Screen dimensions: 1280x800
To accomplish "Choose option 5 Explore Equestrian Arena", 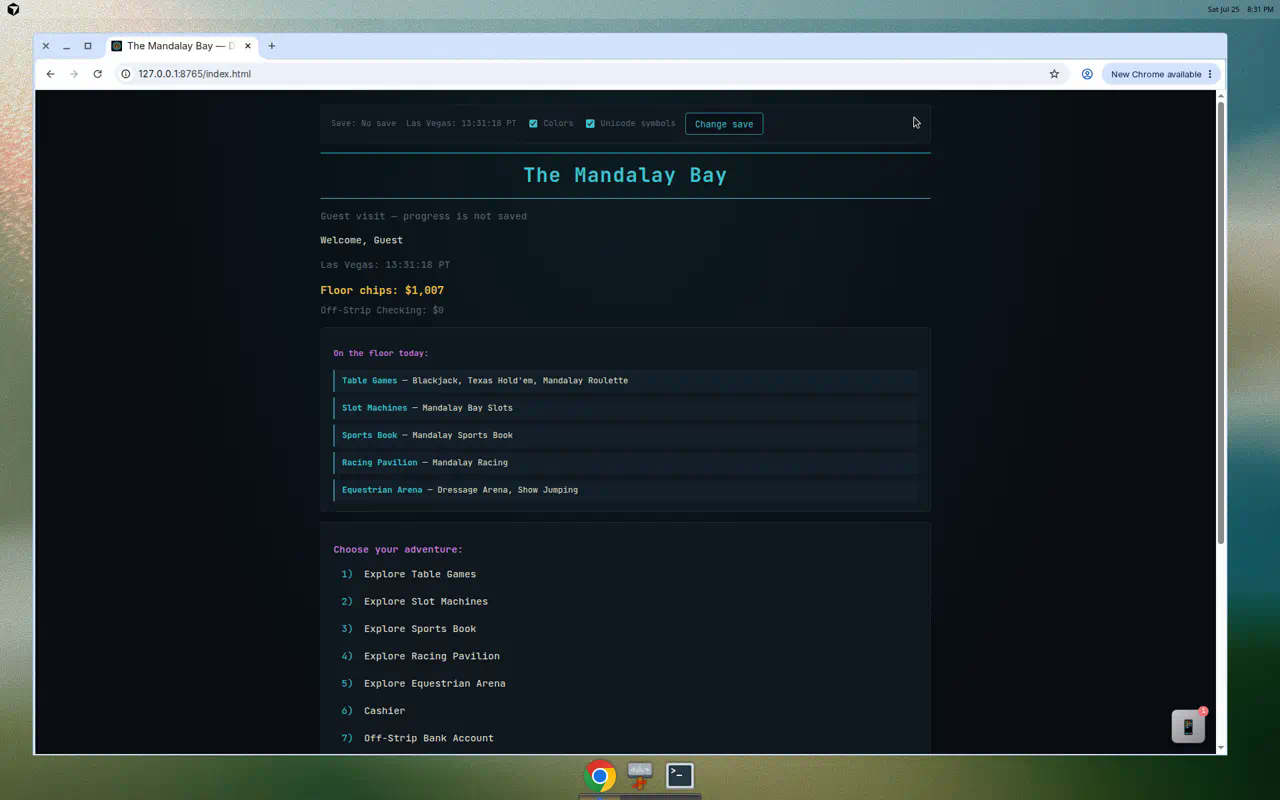I will click(x=625, y=683).
